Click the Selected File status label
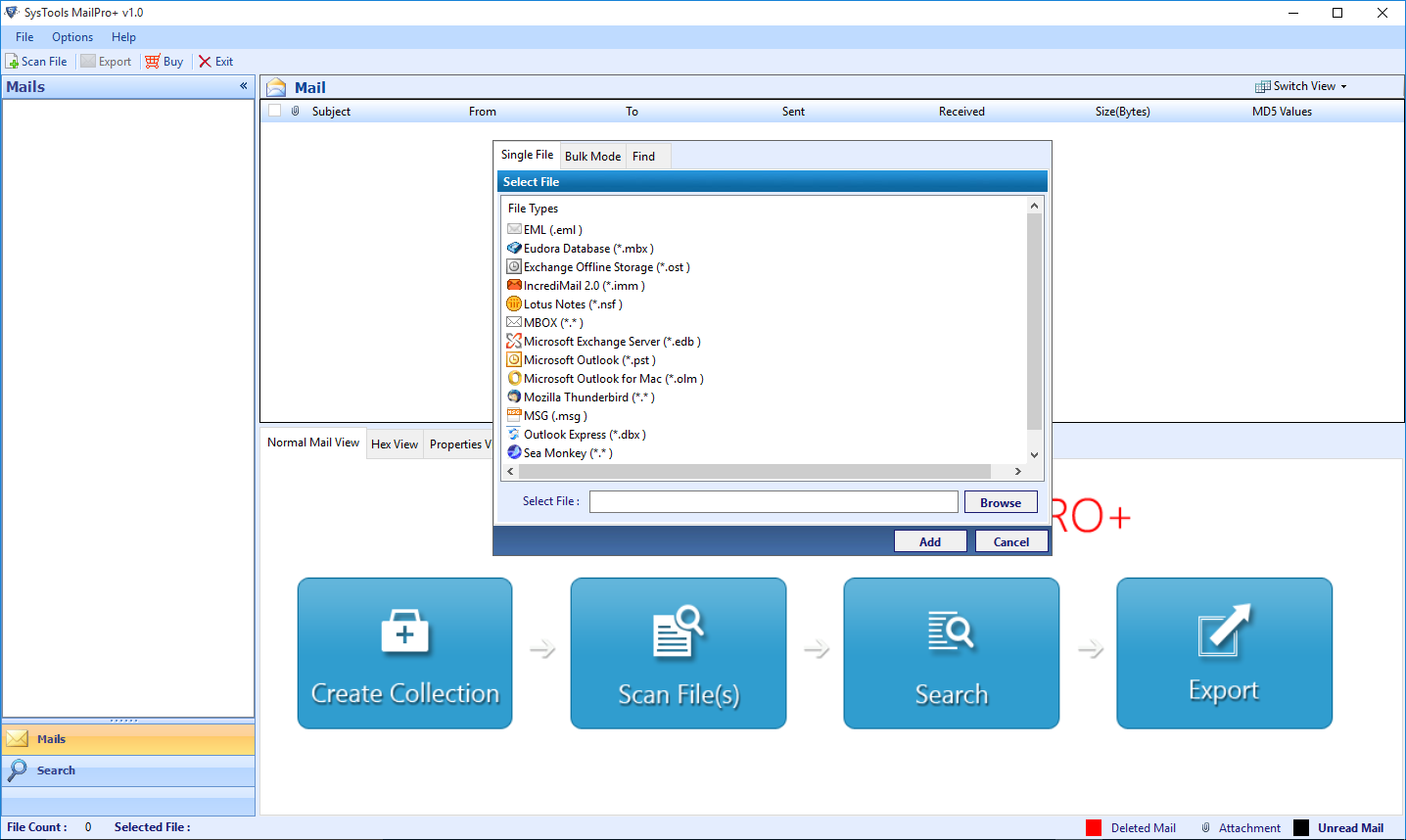 153,827
